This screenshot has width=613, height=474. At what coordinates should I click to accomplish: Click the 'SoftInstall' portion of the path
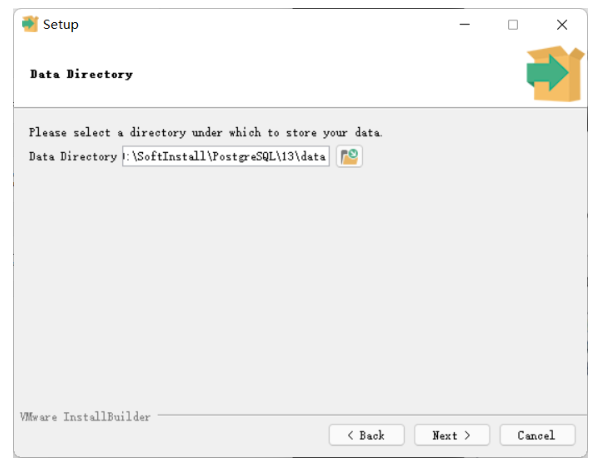(x=171, y=156)
